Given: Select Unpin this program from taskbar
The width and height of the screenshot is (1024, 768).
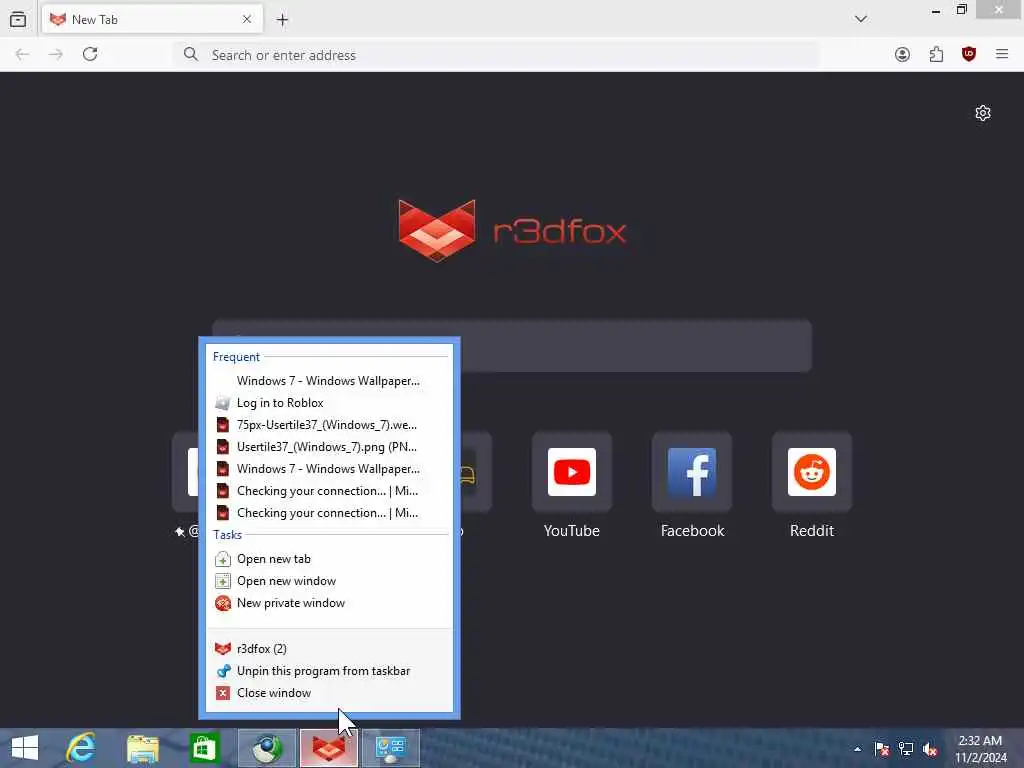Looking at the screenshot, I should click(x=329, y=671).
